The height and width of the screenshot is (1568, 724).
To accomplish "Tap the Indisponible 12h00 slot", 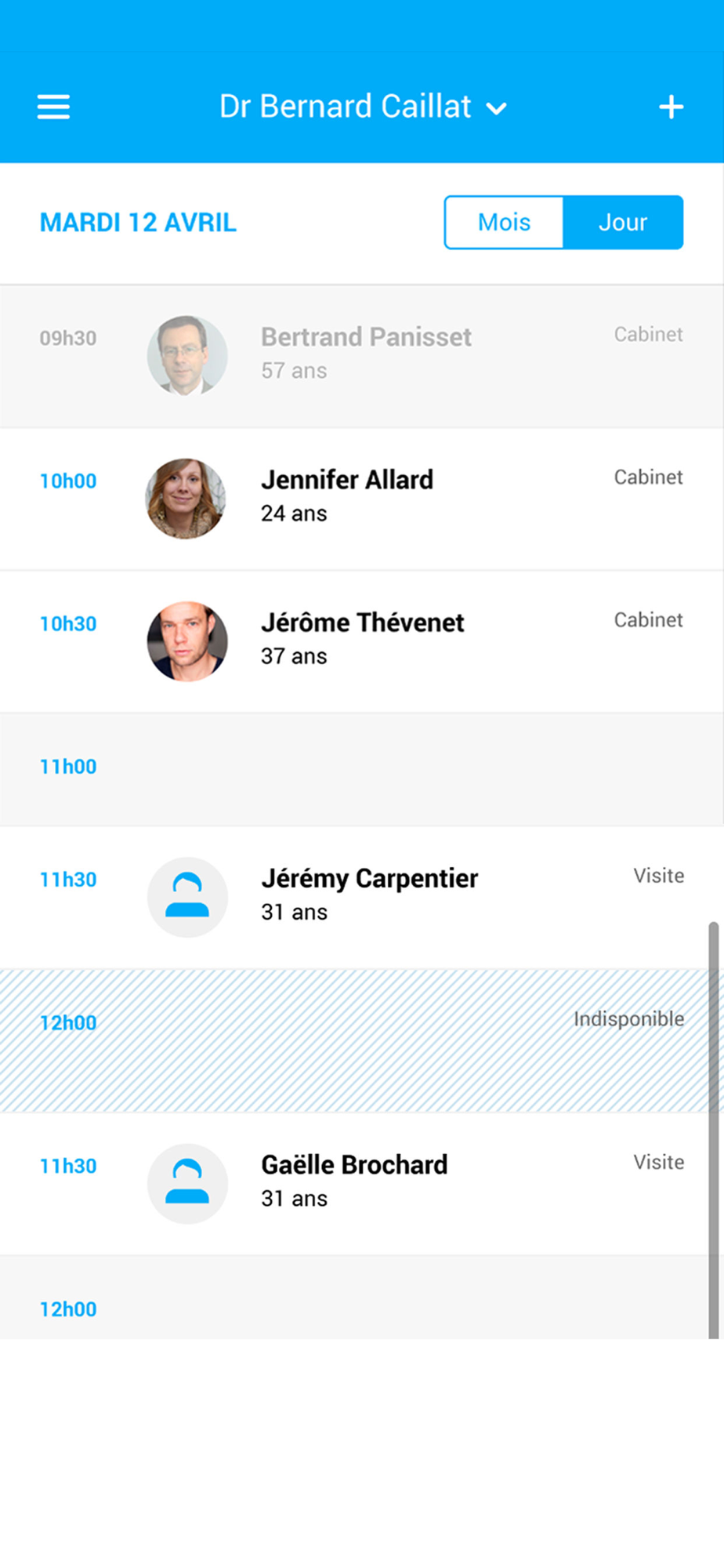I will 362,1041.
